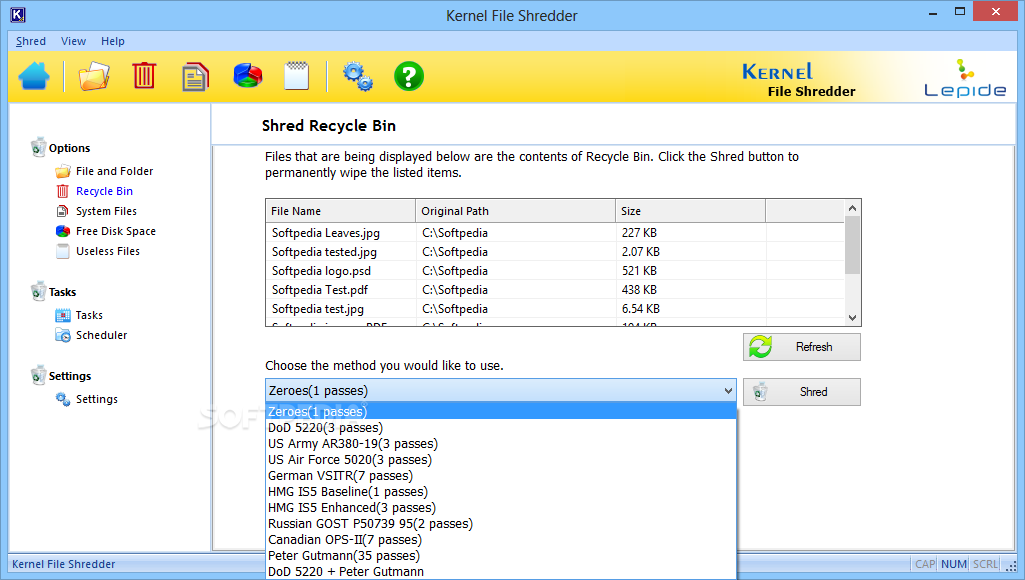Viewport: 1025px width, 580px height.
Task: Sort by Original Path column header
Action: pos(515,211)
